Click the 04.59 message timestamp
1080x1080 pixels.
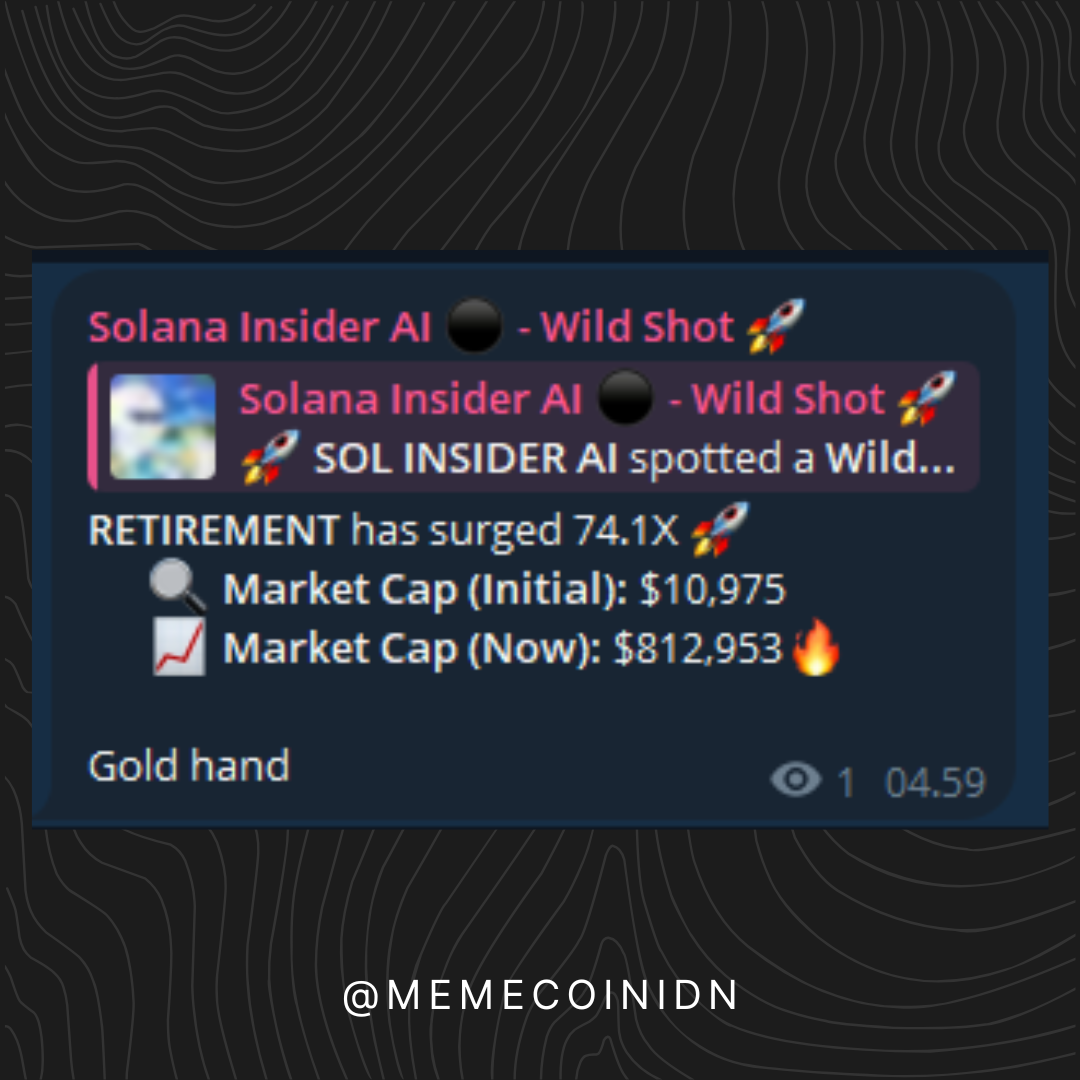[935, 782]
